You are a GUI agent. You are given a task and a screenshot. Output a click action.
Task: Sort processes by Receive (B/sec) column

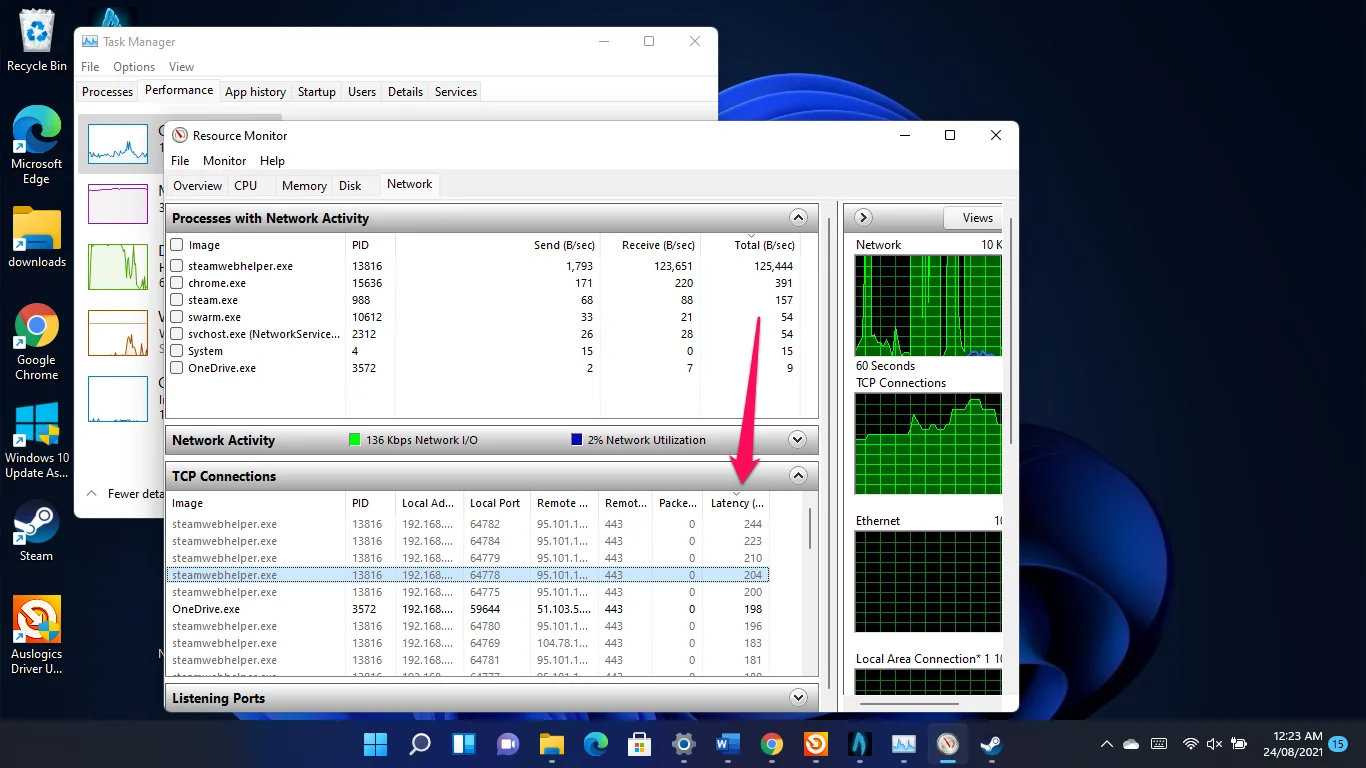(649, 245)
